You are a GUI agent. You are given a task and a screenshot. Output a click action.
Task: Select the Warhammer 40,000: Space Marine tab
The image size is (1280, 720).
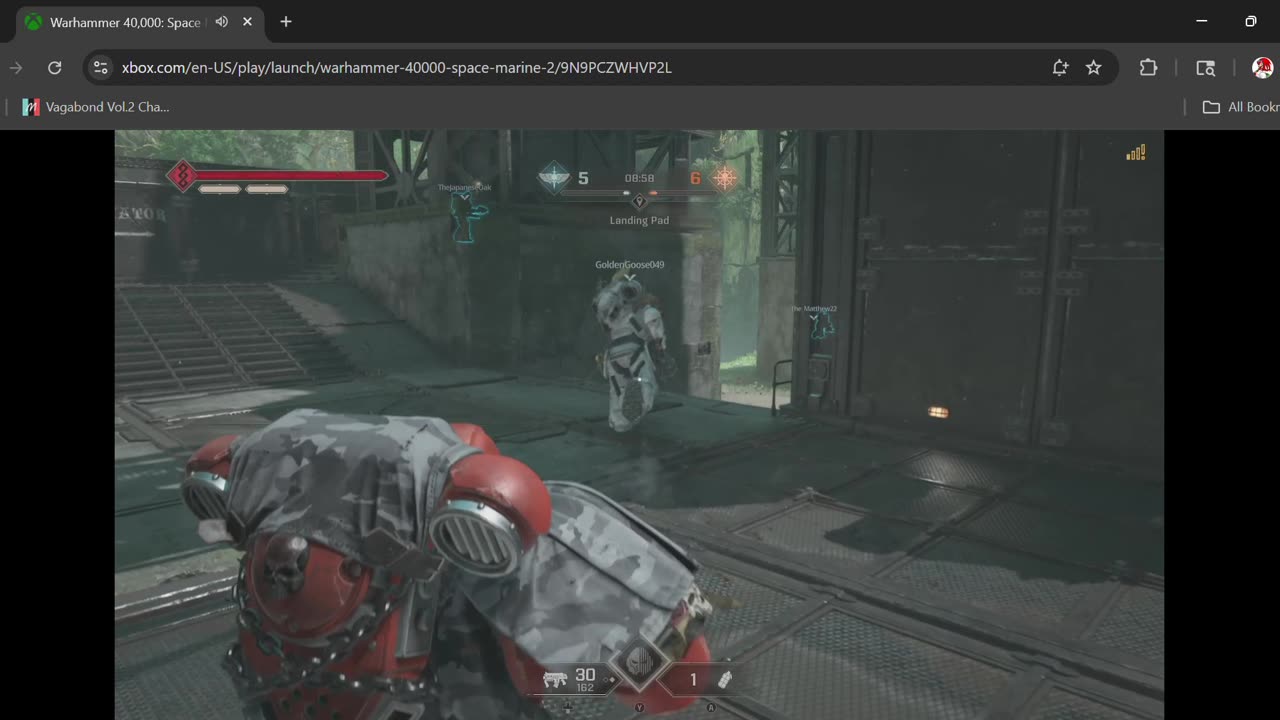pos(140,22)
